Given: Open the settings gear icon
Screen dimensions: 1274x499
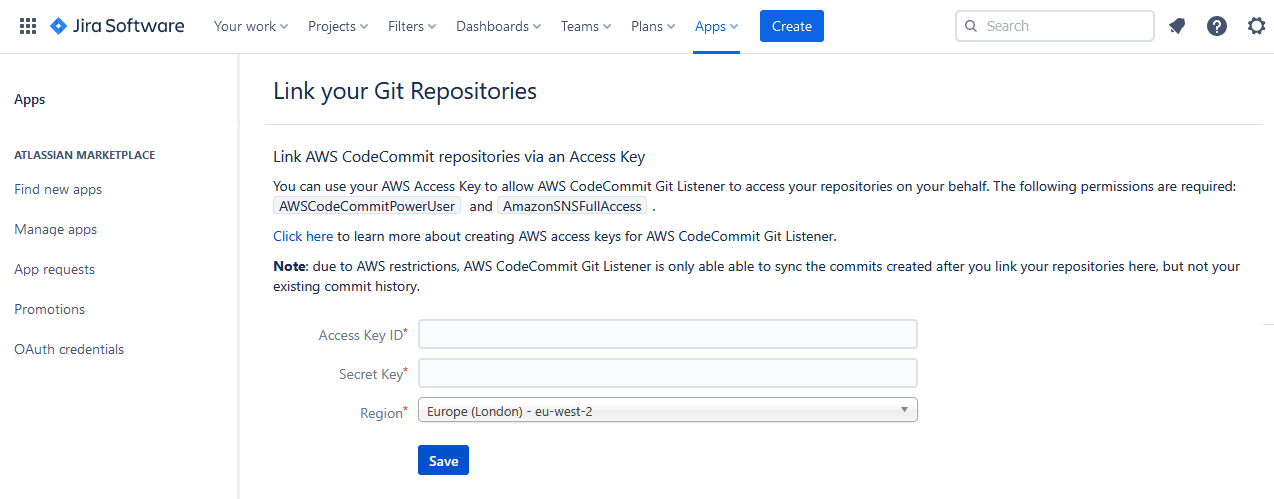Looking at the screenshot, I should coord(1257,26).
